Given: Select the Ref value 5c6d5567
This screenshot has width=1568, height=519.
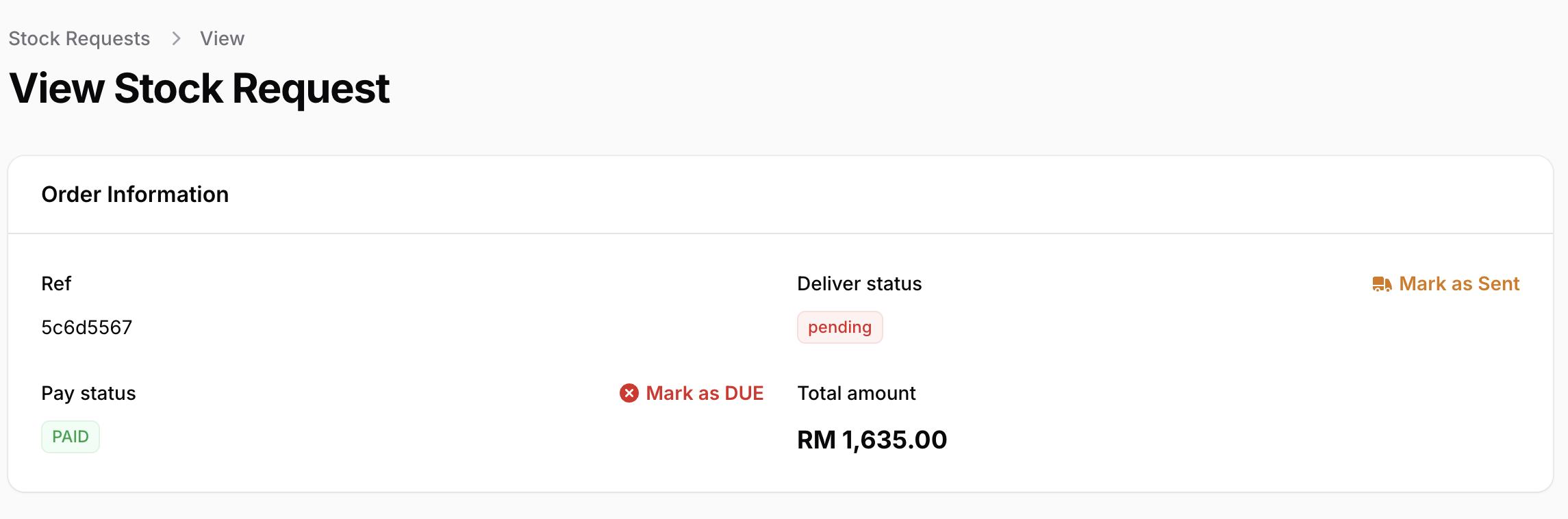Looking at the screenshot, I should click(x=87, y=327).
